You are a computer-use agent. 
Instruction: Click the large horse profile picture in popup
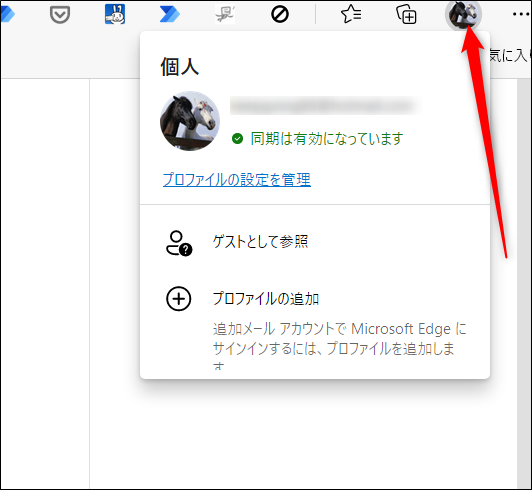click(190, 121)
